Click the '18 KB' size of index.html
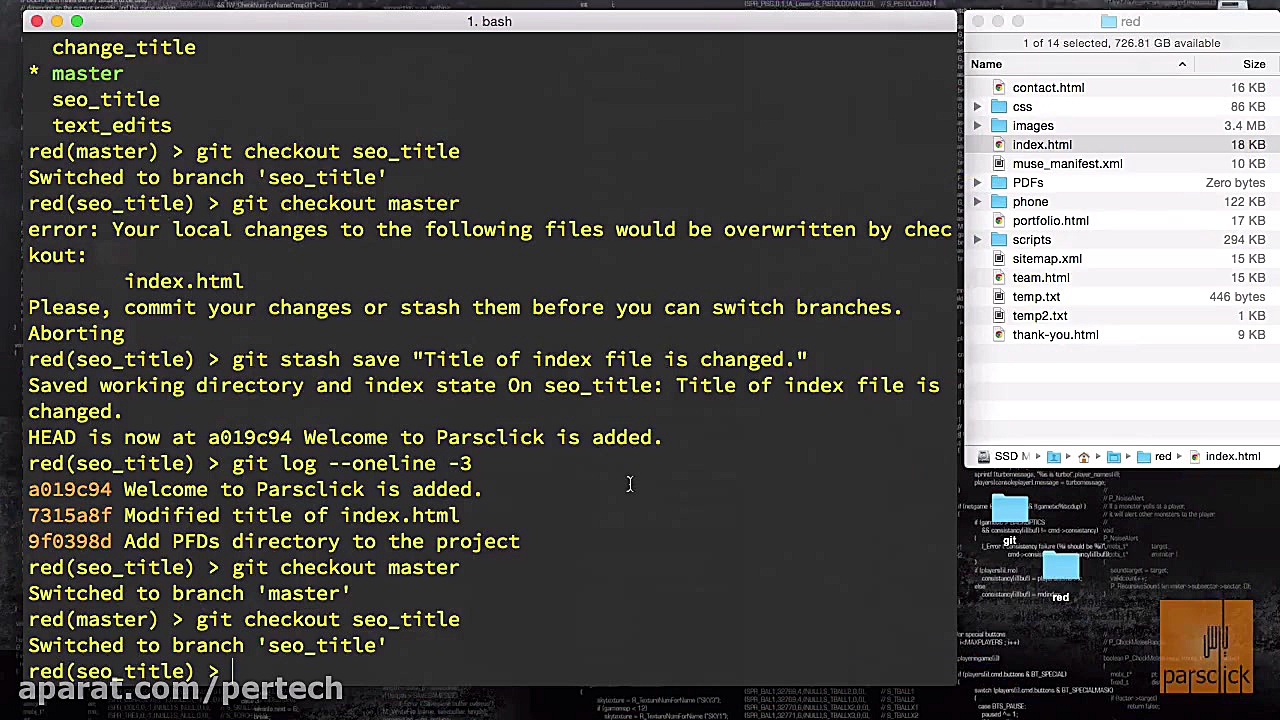 pyautogui.click(x=1248, y=145)
